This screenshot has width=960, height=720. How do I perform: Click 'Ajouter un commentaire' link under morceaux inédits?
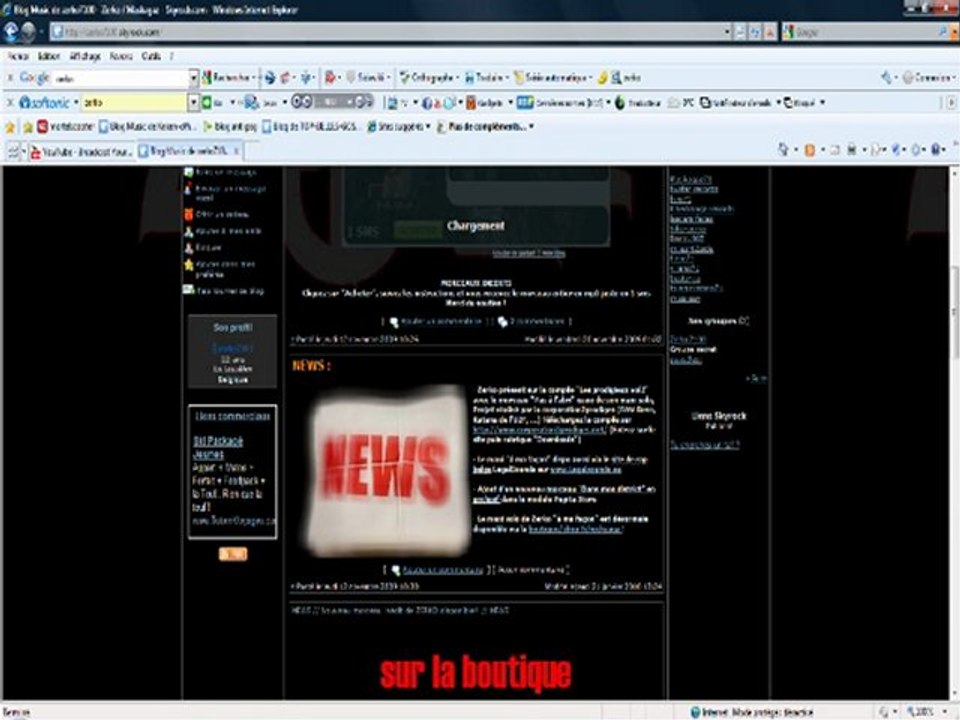[441, 321]
